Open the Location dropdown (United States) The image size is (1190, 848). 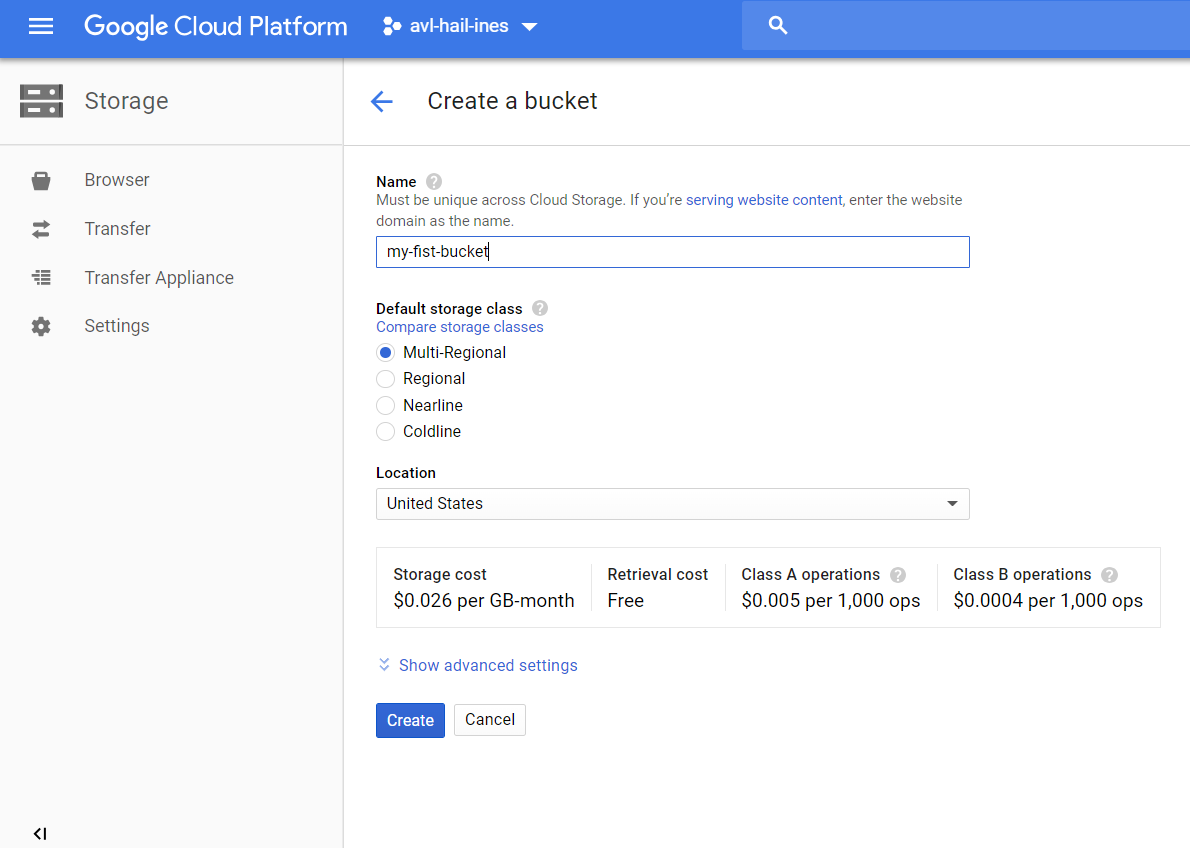pyautogui.click(x=672, y=504)
